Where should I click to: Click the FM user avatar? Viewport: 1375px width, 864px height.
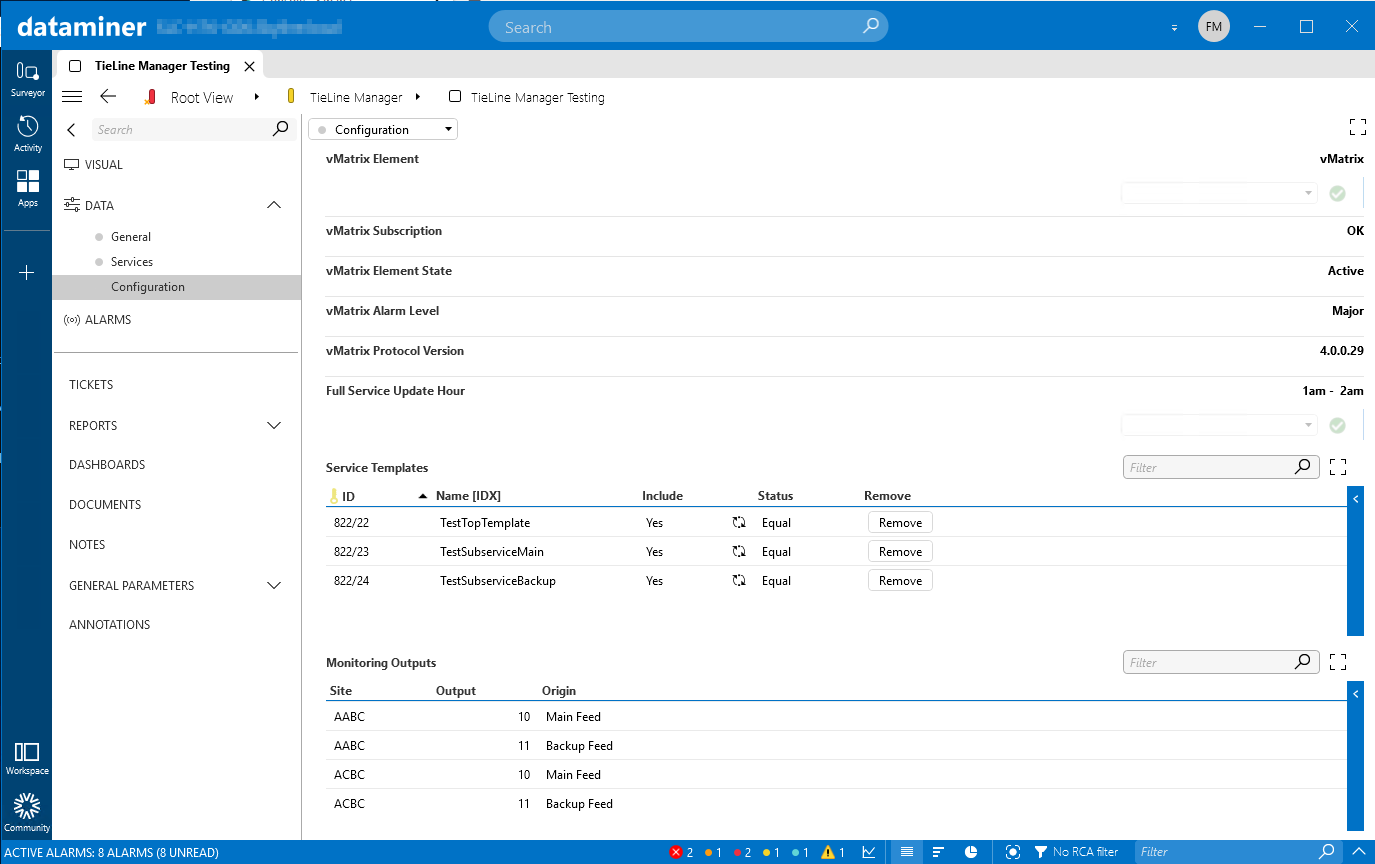(x=1213, y=27)
